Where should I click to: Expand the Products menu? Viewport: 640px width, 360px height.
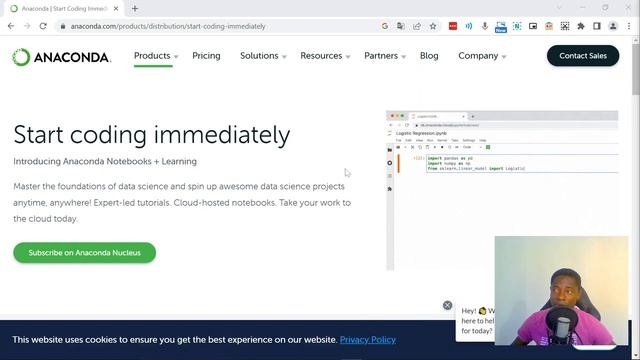pyautogui.click(x=156, y=56)
